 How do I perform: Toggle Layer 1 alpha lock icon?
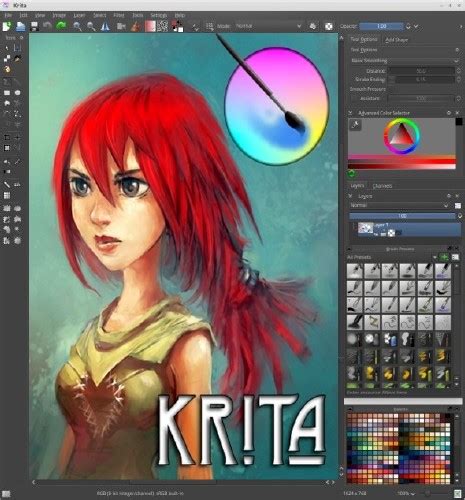point(391,233)
